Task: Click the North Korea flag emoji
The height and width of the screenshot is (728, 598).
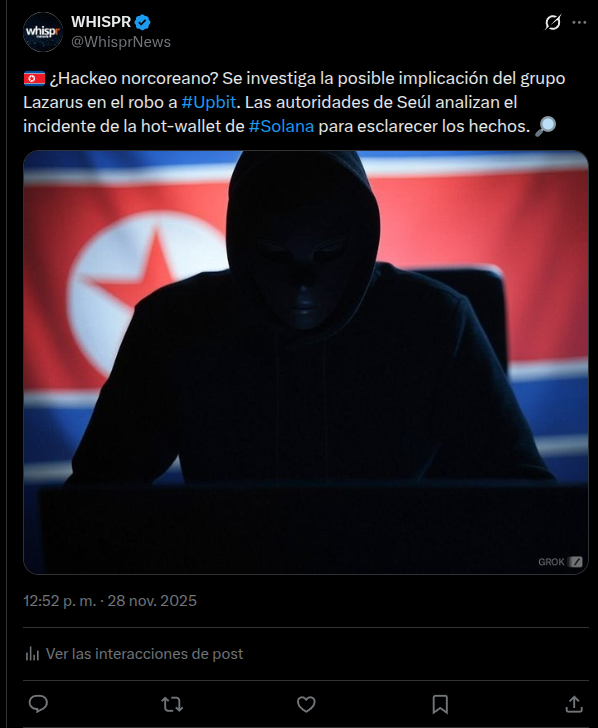Action: tap(34, 78)
